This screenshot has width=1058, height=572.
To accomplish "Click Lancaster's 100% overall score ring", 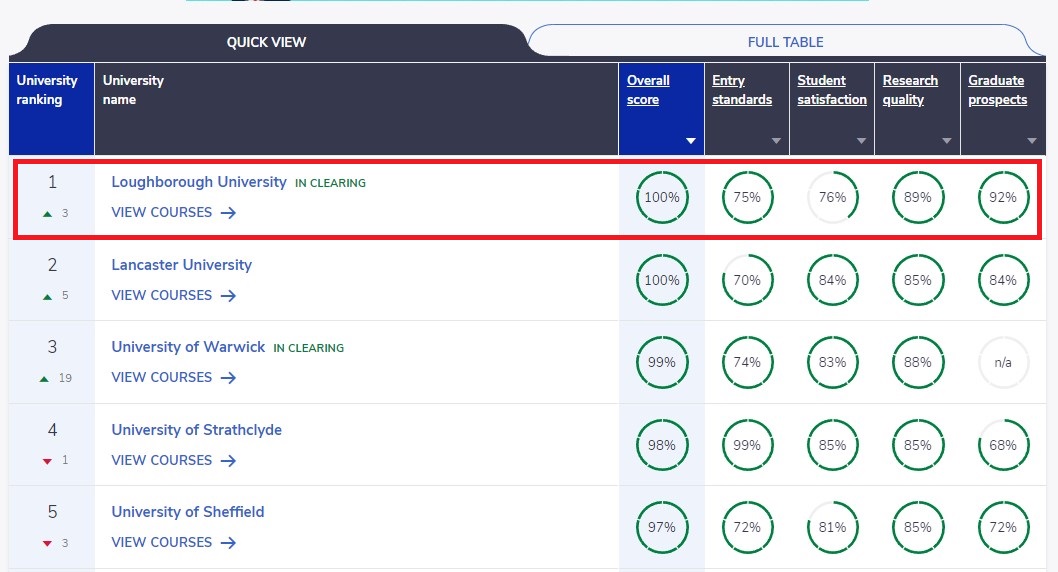I will tap(662, 280).
